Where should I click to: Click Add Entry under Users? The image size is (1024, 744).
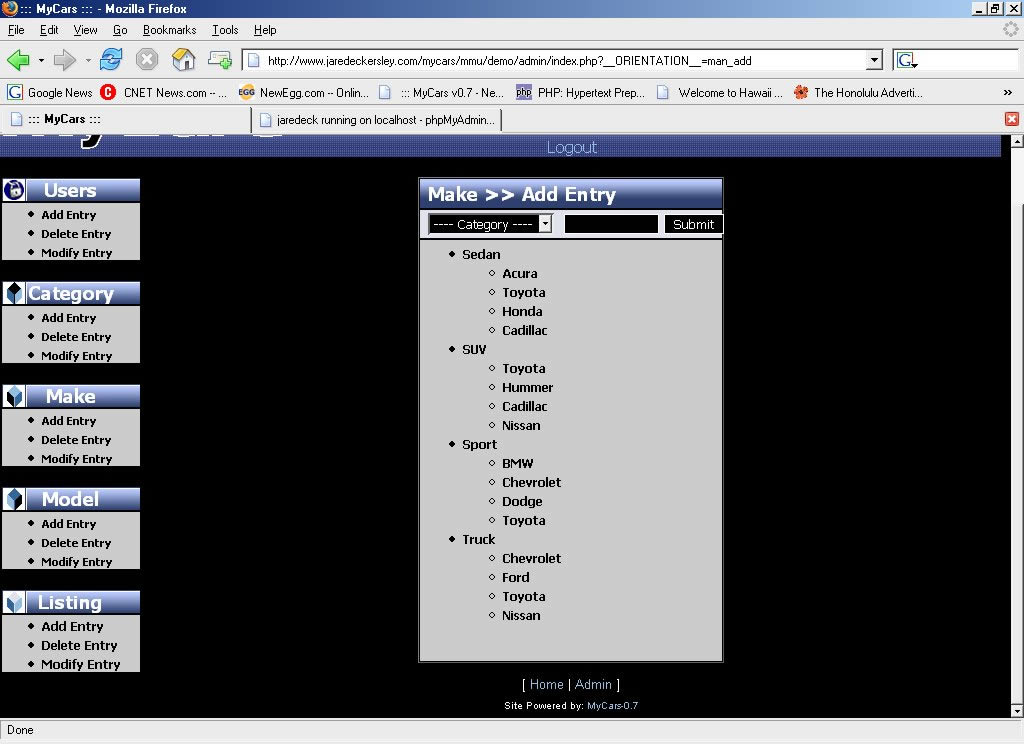(69, 215)
